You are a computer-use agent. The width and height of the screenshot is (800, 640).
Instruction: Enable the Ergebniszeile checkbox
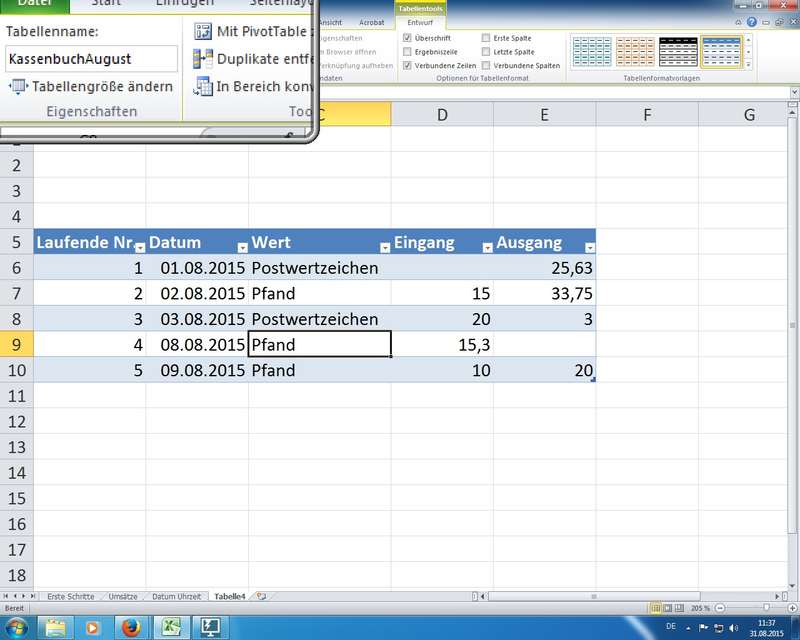(x=407, y=52)
